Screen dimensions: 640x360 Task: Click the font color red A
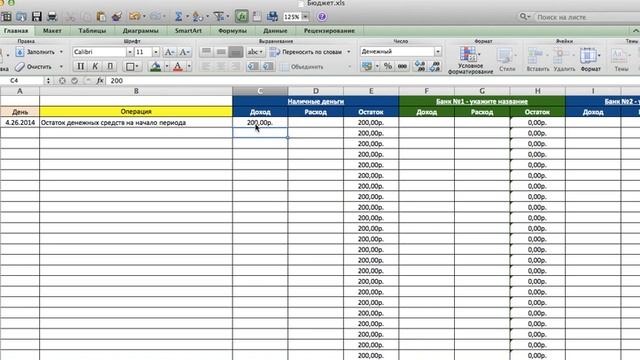coord(178,67)
